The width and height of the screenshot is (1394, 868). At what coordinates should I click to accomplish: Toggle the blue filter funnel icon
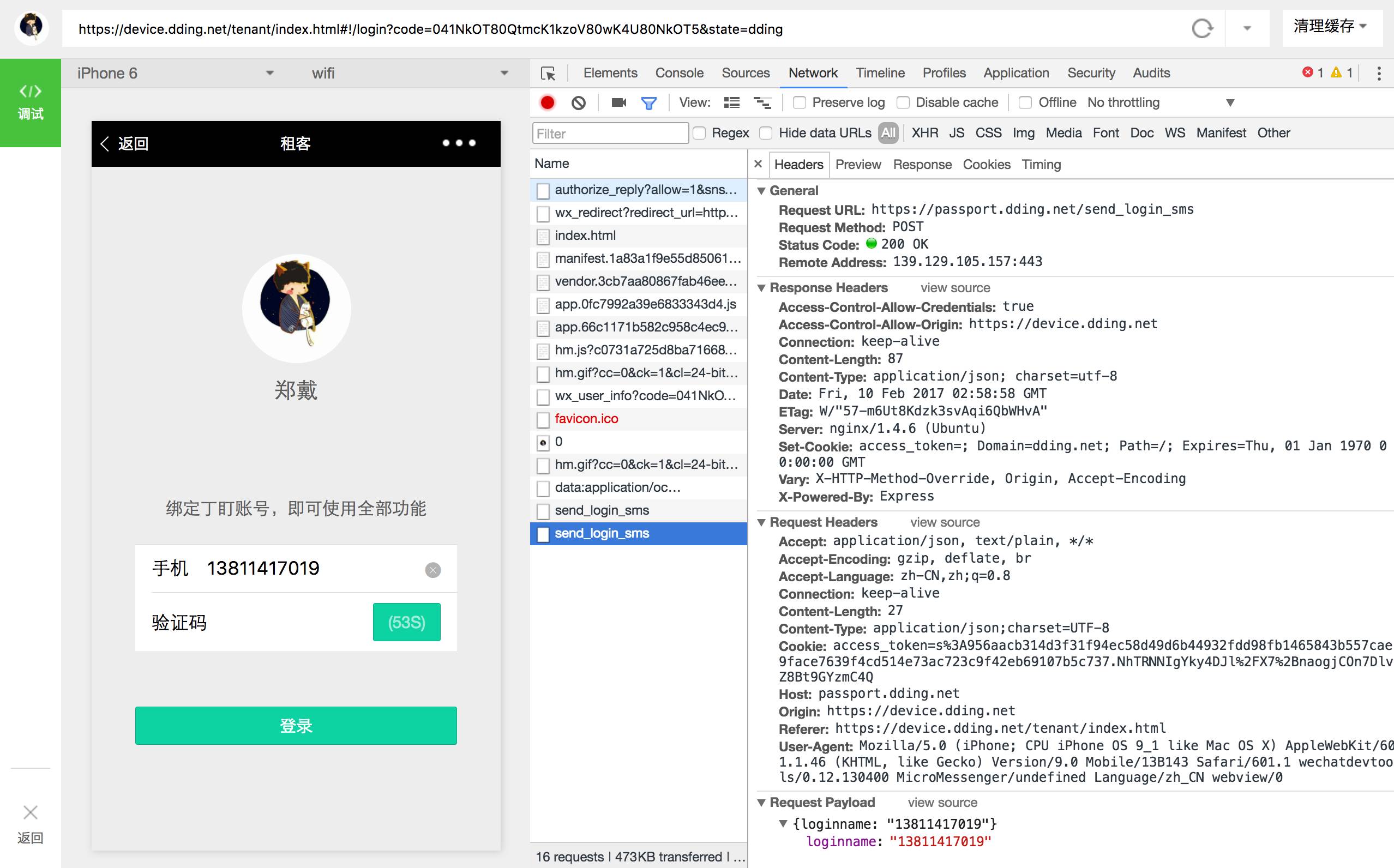pos(649,104)
